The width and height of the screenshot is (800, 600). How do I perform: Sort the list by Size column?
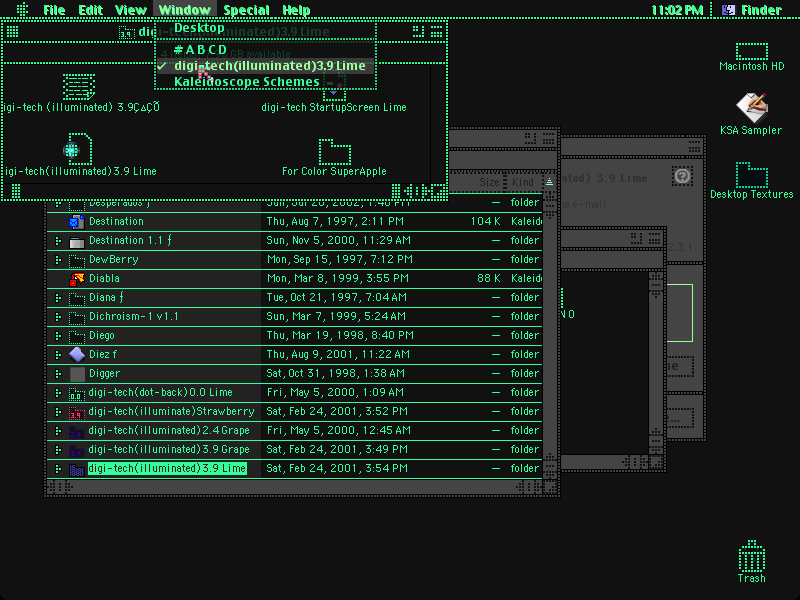point(489,182)
